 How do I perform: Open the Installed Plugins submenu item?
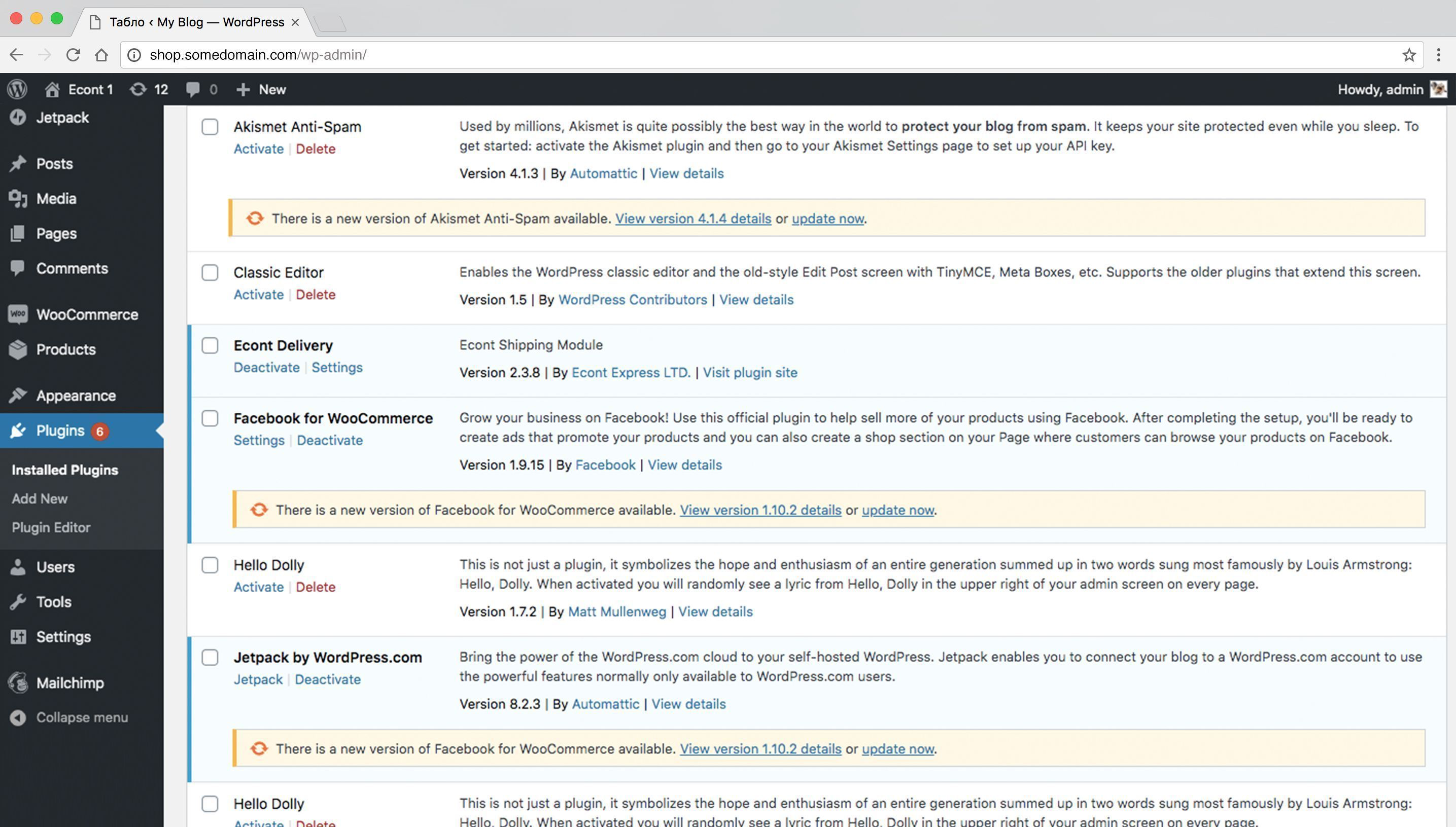click(x=65, y=470)
